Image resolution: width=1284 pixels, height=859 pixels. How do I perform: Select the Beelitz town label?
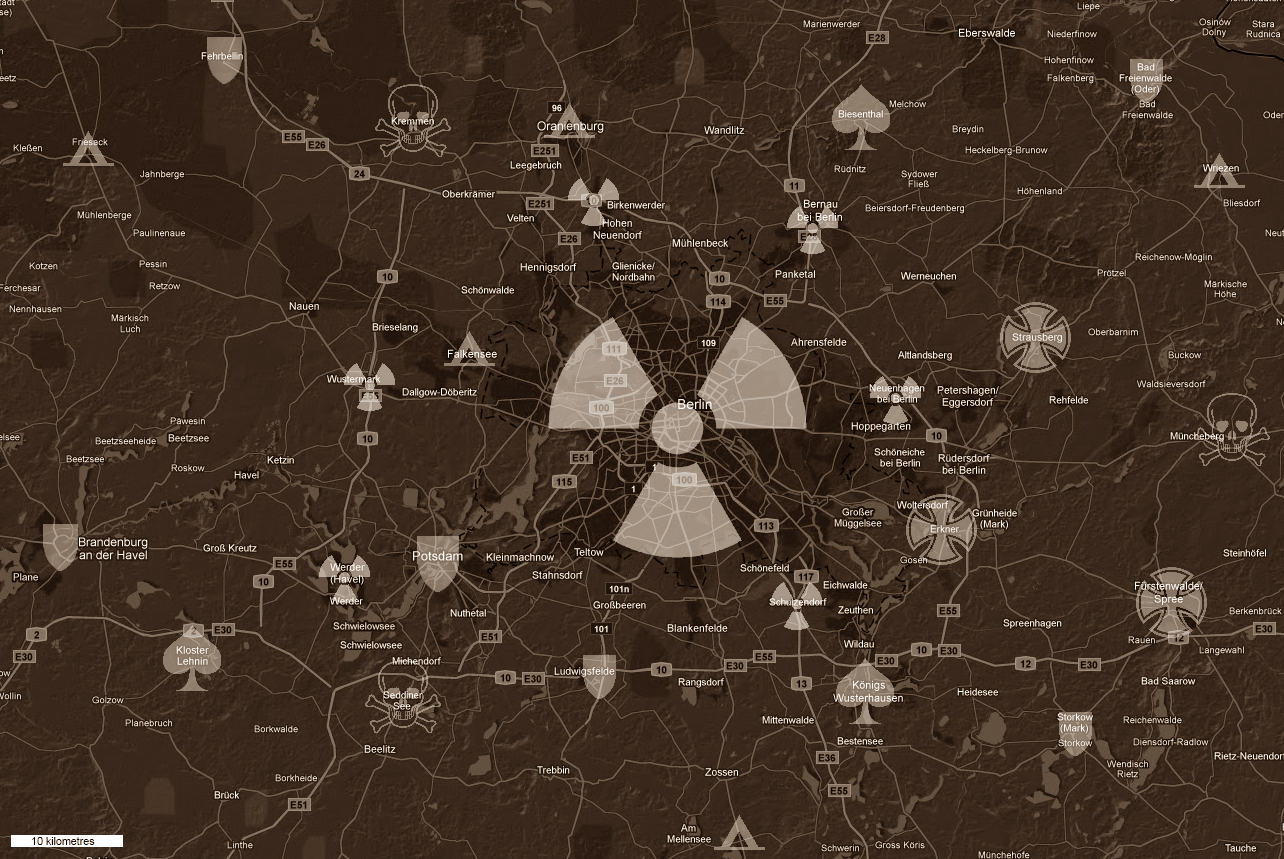click(380, 749)
